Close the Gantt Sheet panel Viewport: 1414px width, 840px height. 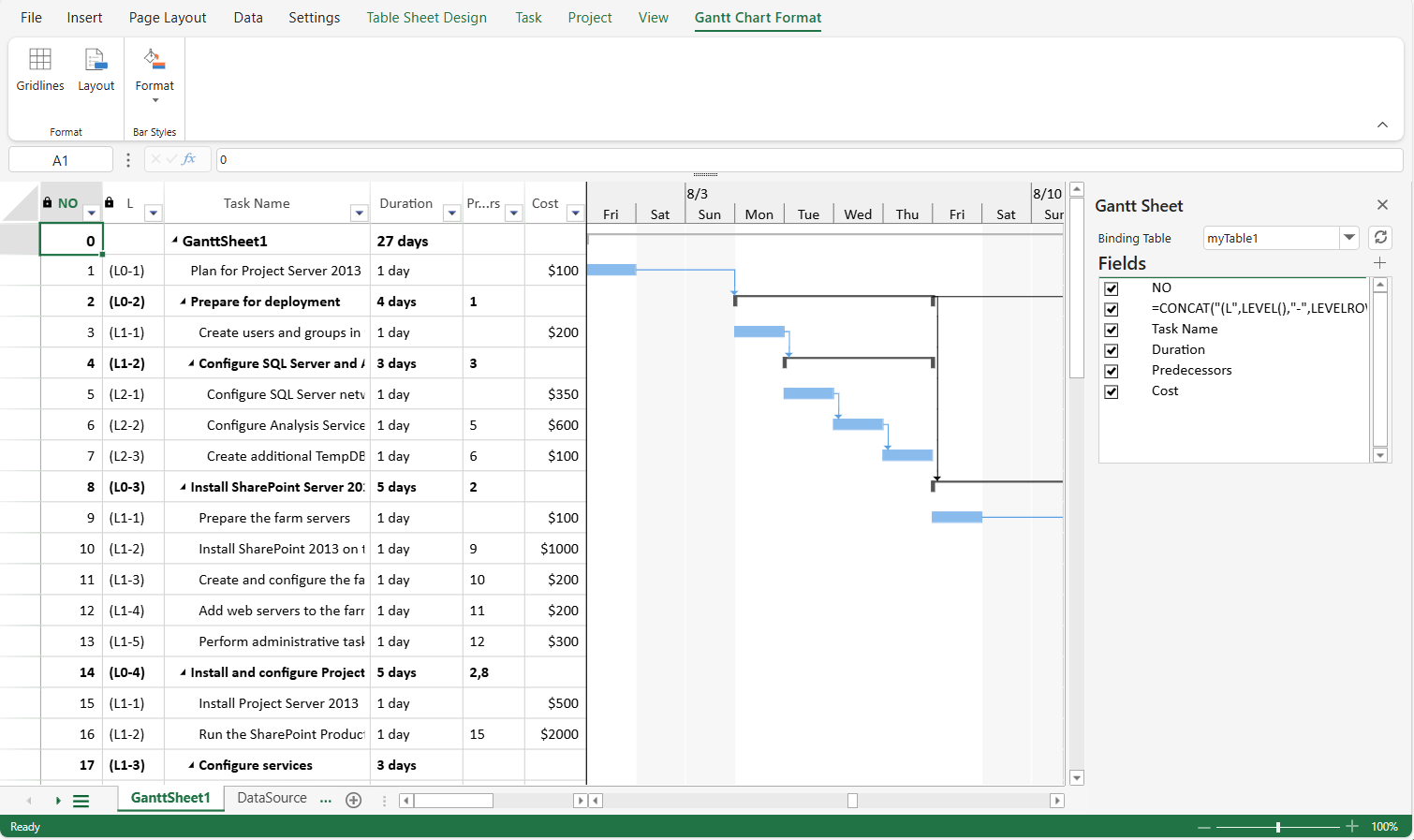(1382, 205)
